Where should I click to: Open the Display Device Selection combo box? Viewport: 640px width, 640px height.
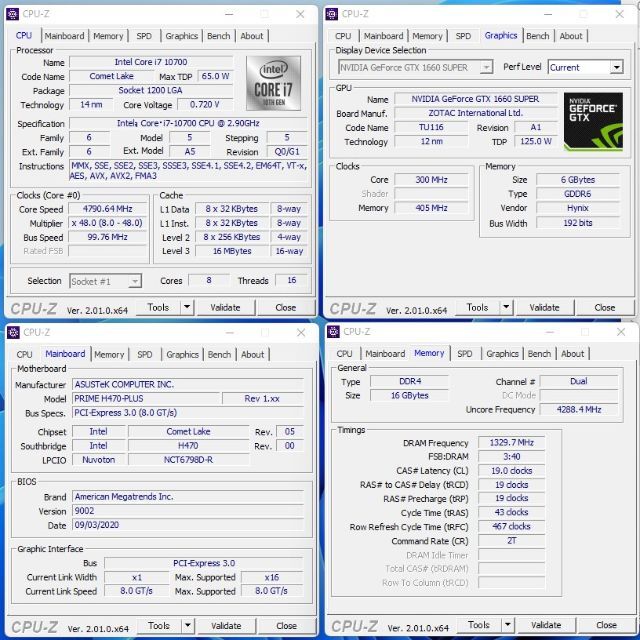pos(415,67)
